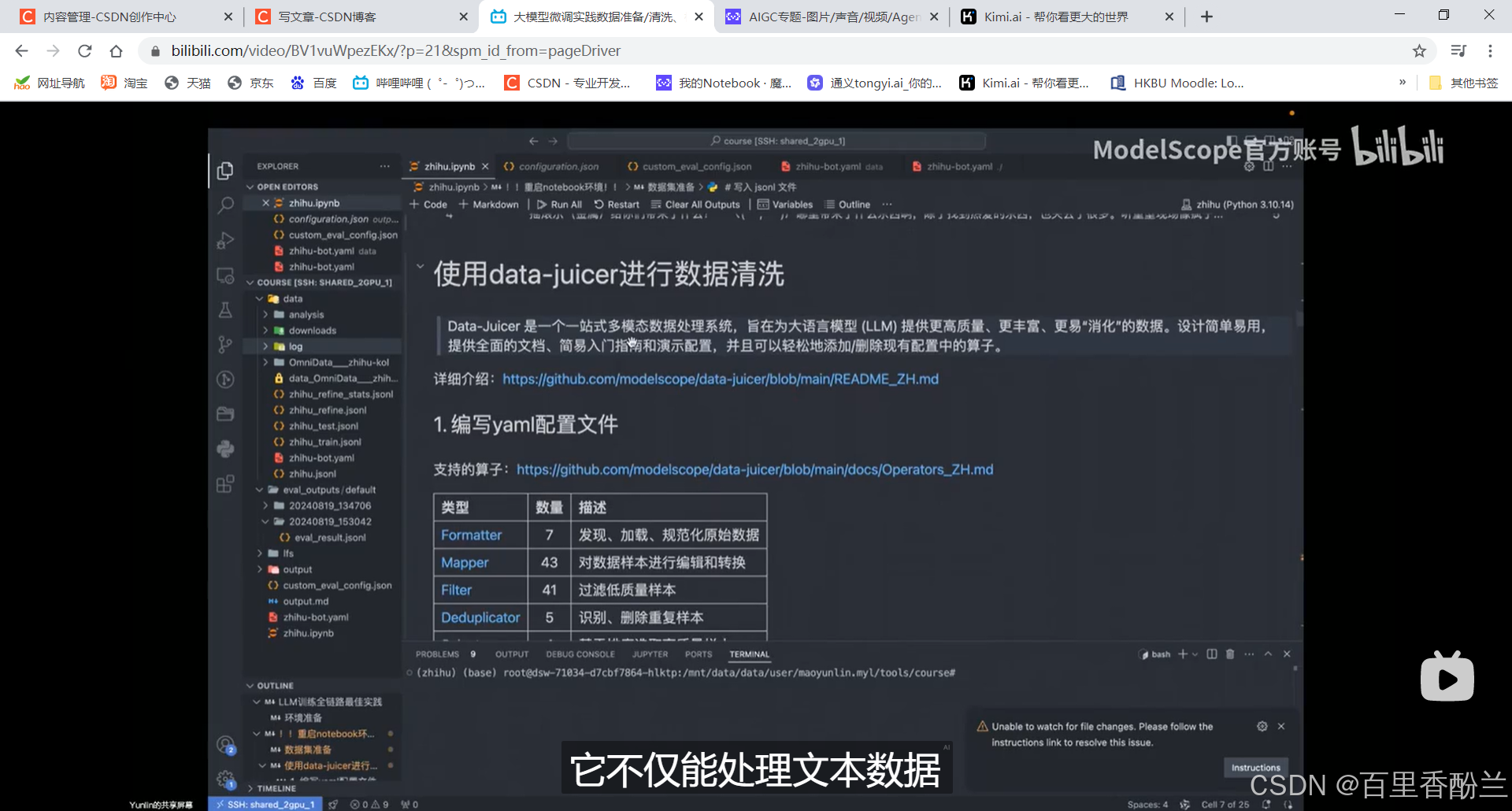The height and width of the screenshot is (811, 1512).
Task: Reload the browser page
Action: (85, 51)
